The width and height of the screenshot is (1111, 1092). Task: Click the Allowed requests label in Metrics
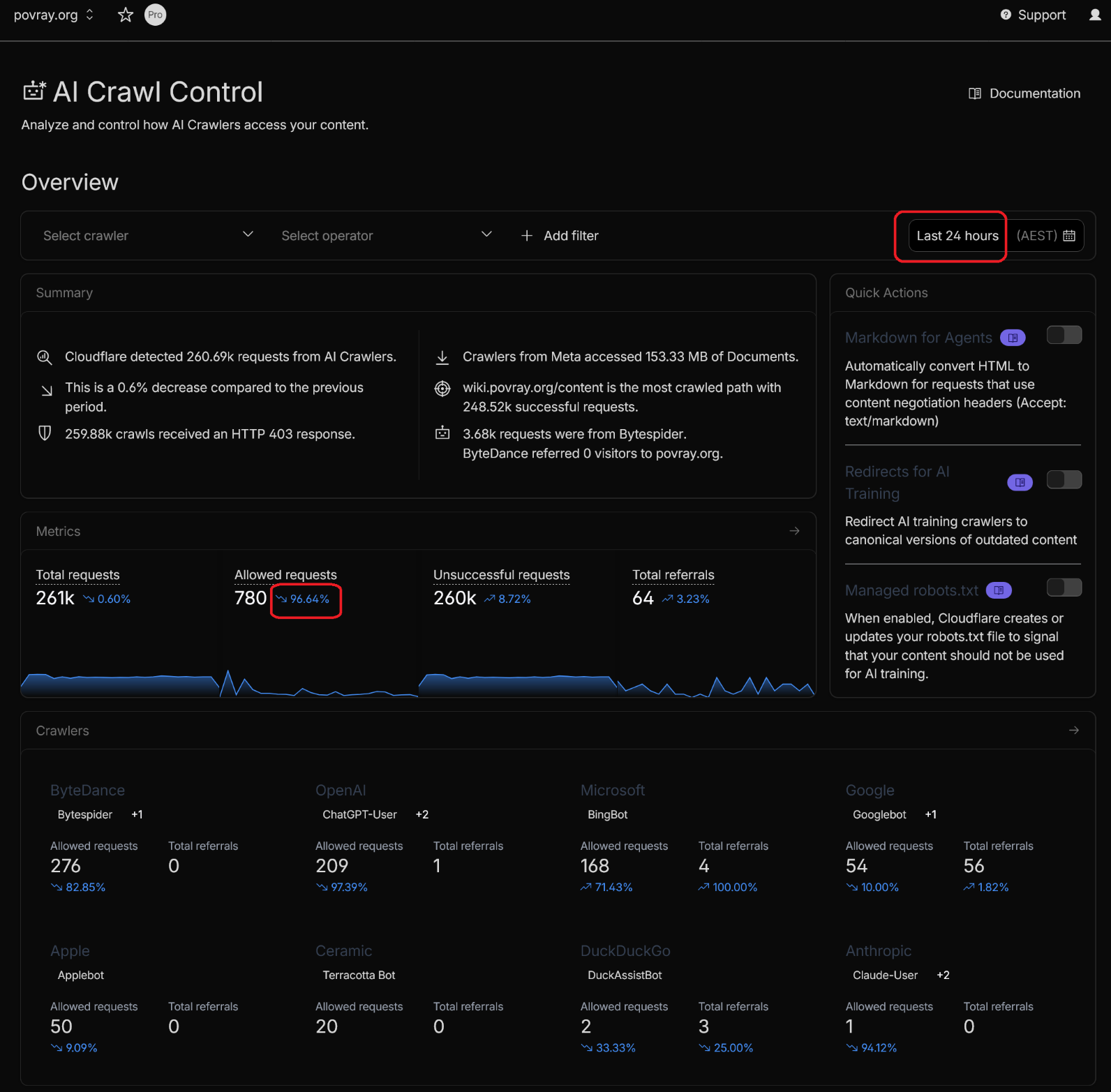[286, 575]
